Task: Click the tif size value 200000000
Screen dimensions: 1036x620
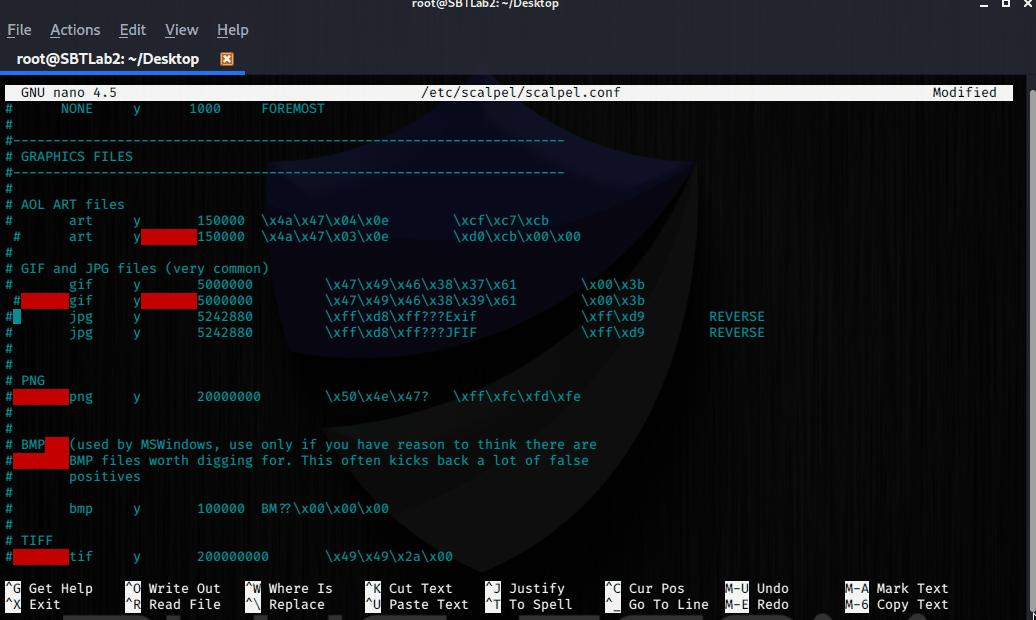Action: click(233, 557)
